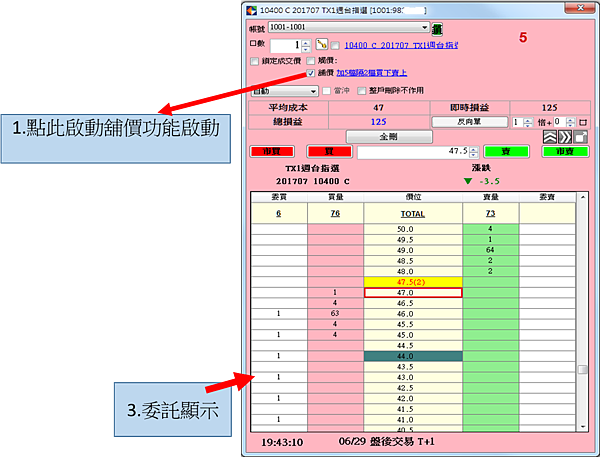The height and width of the screenshot is (457, 600).
Task: Click the 48.5 price cell
Action: [x=413, y=261]
